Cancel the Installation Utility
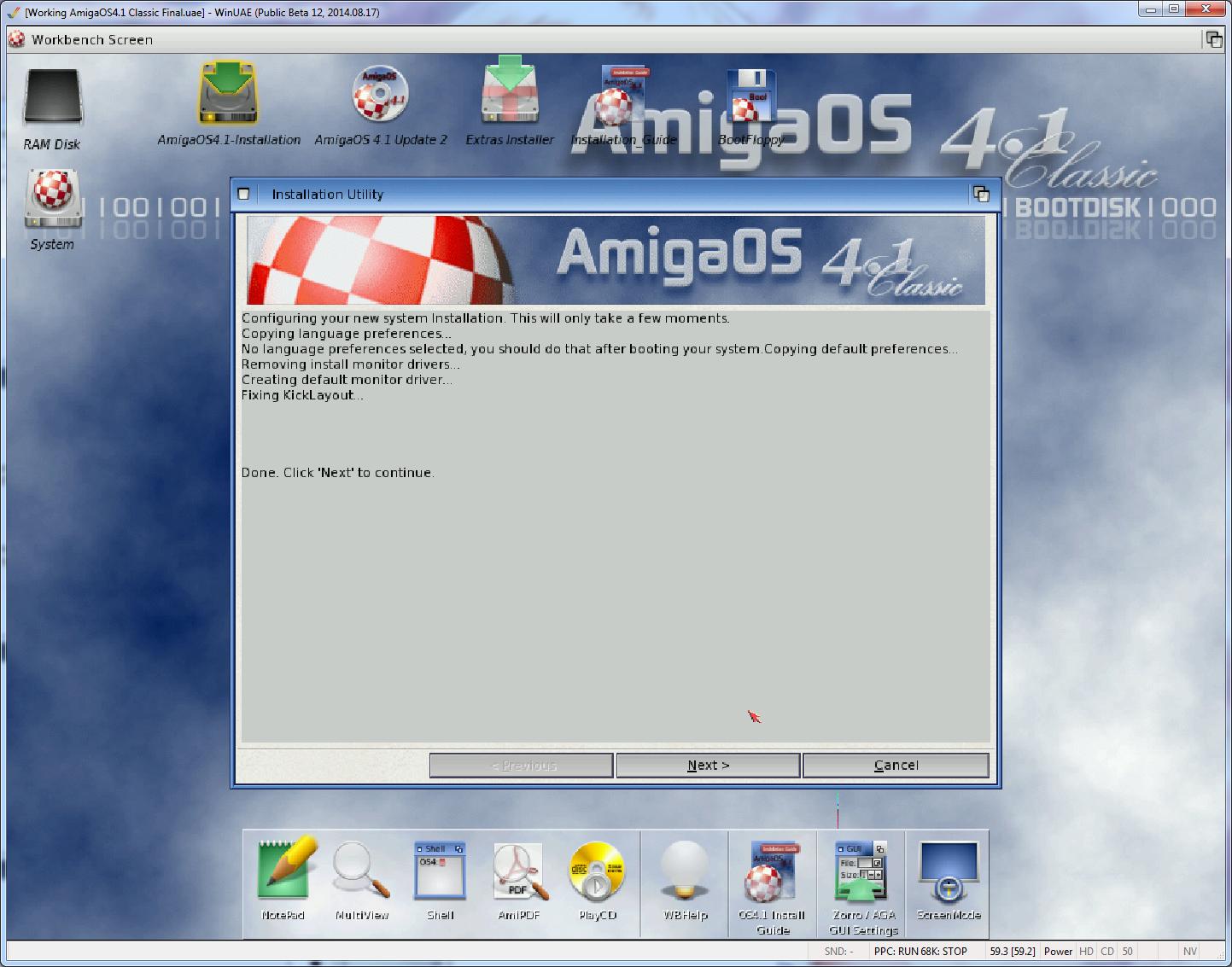1232x967 pixels. pyautogui.click(x=896, y=766)
